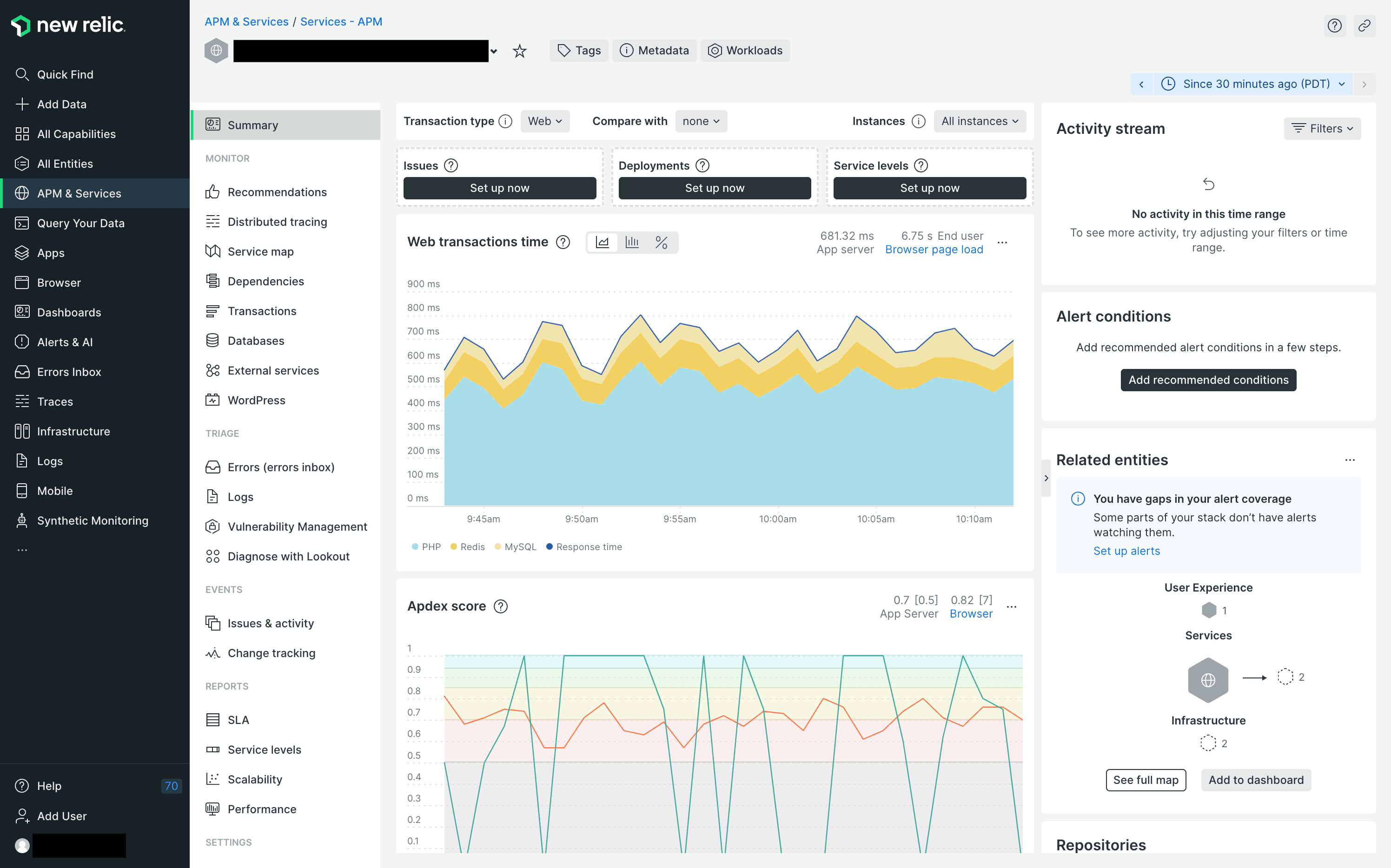The height and width of the screenshot is (868, 1391).
Task: Open Activity stream Filters dropdown
Action: click(1322, 129)
